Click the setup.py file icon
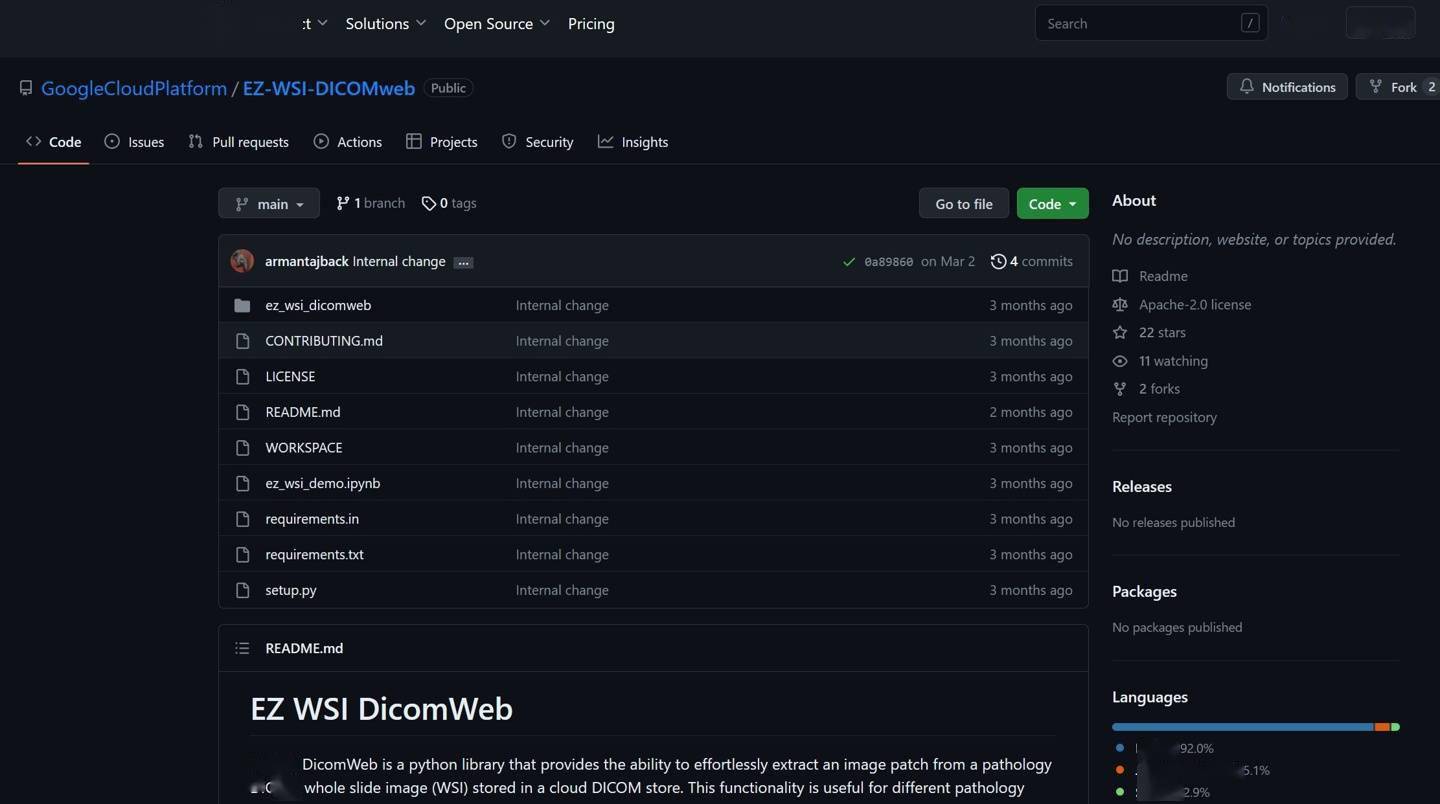Image resolution: width=1440 pixels, height=804 pixels. click(x=242, y=590)
